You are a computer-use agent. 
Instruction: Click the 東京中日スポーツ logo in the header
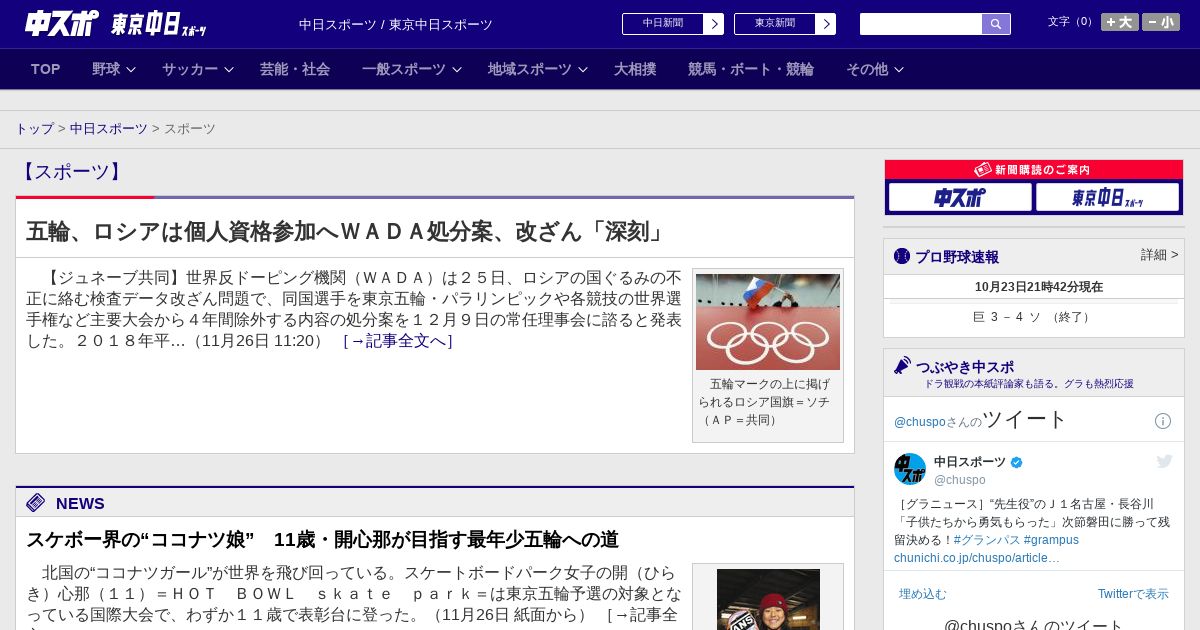[158, 24]
